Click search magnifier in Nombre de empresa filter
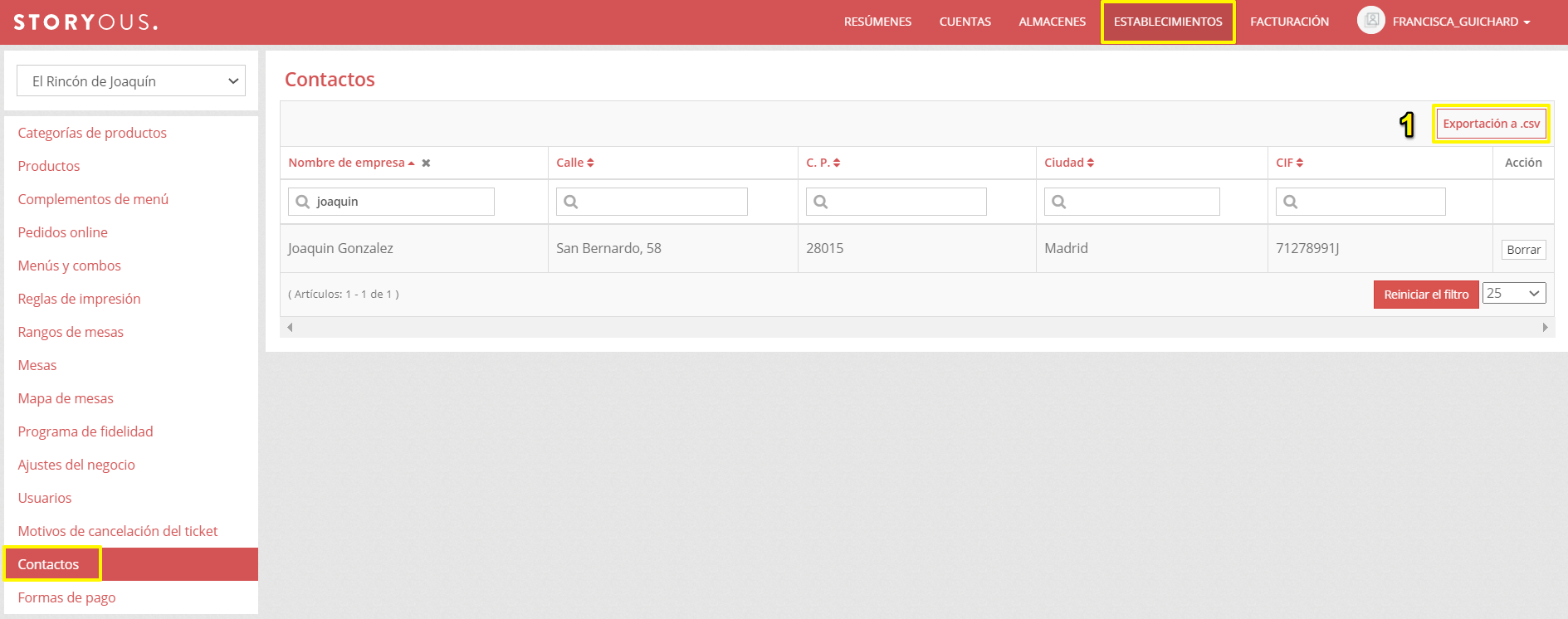The image size is (1568, 619). (x=303, y=202)
